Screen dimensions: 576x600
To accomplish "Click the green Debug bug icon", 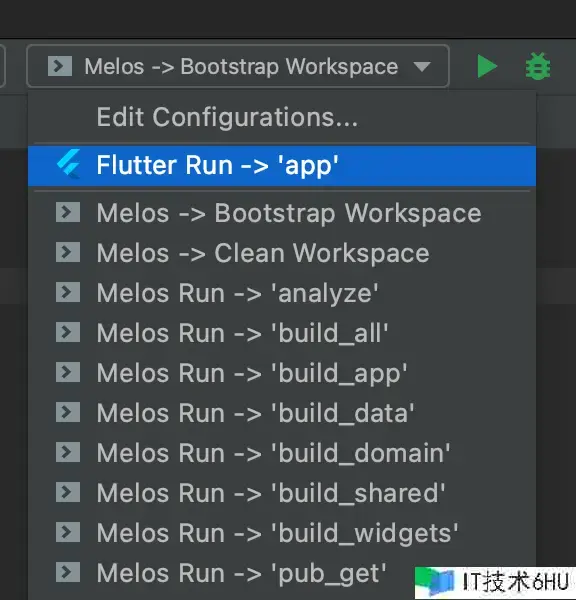I will [538, 67].
